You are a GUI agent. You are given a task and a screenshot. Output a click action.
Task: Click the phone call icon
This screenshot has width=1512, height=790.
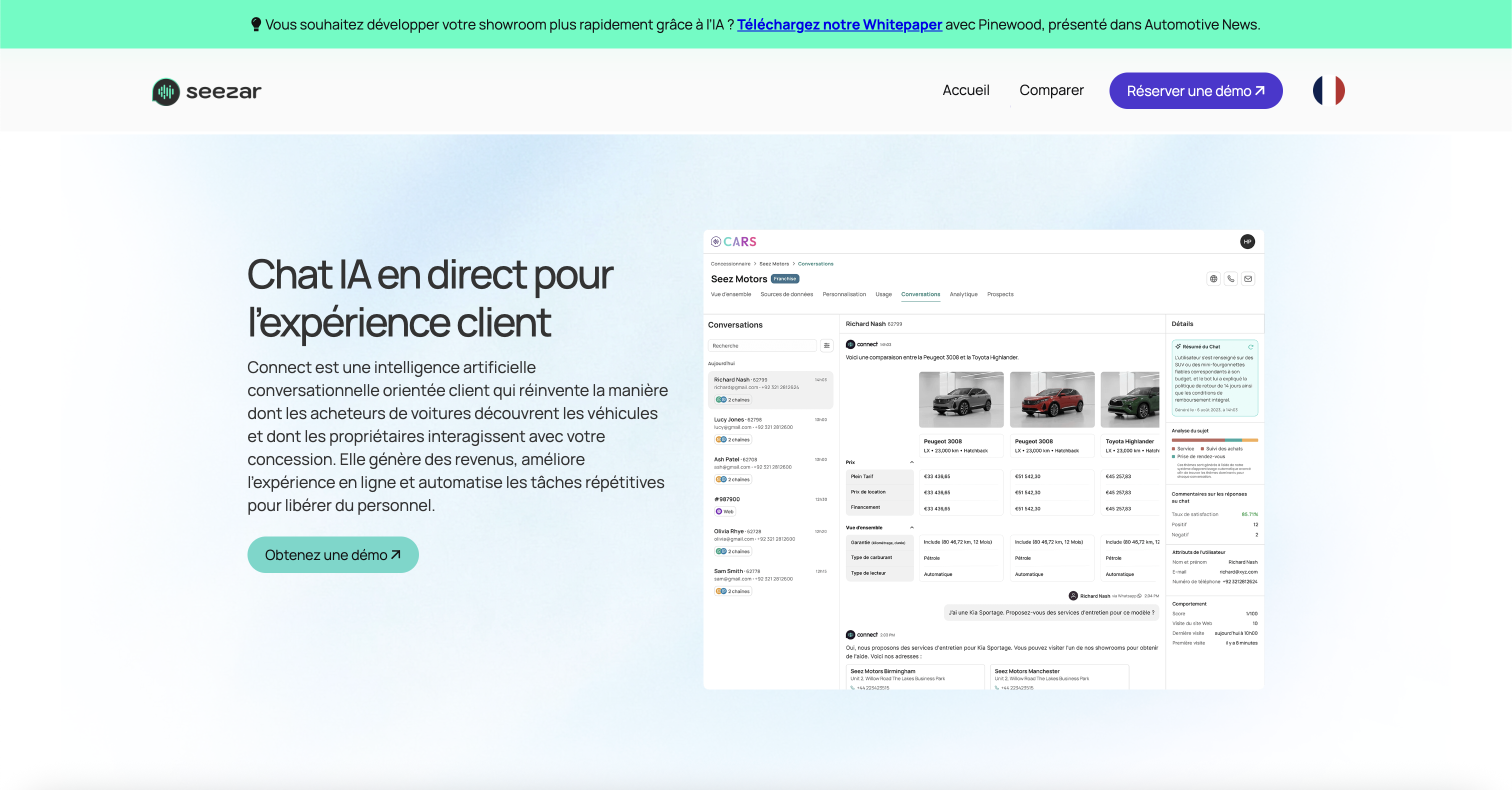(1231, 279)
